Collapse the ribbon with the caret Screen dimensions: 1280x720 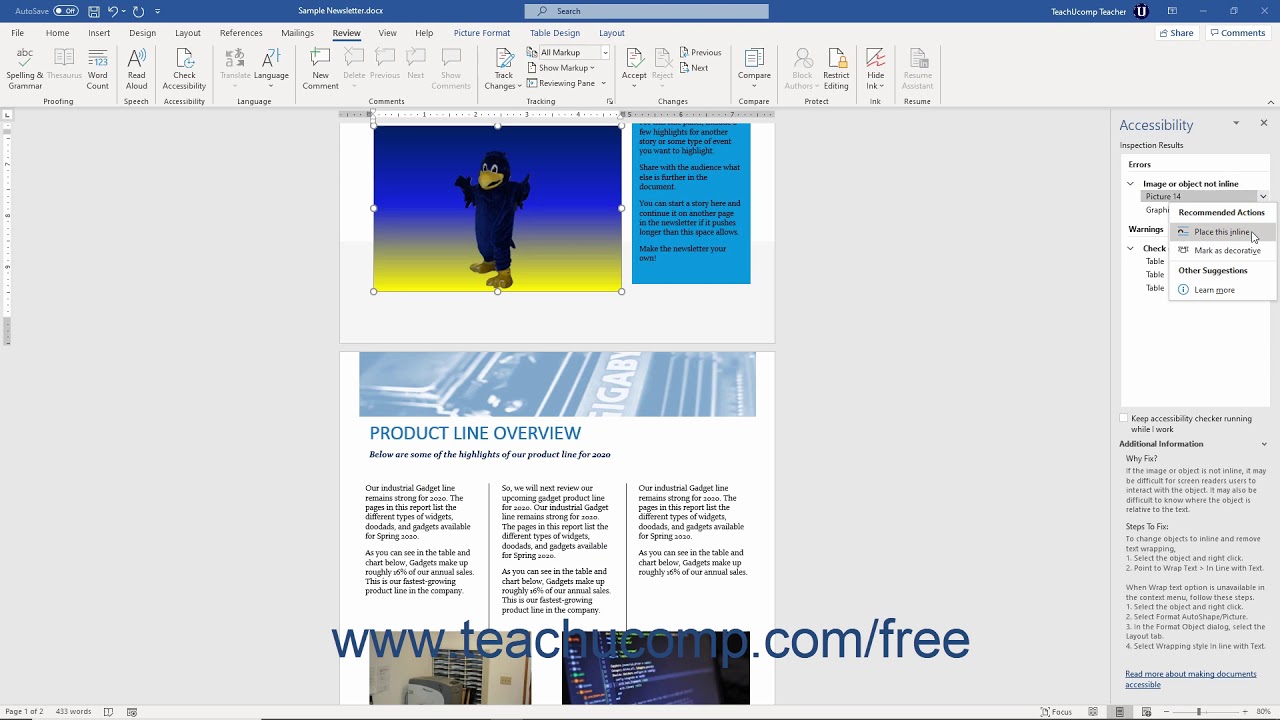point(1271,101)
